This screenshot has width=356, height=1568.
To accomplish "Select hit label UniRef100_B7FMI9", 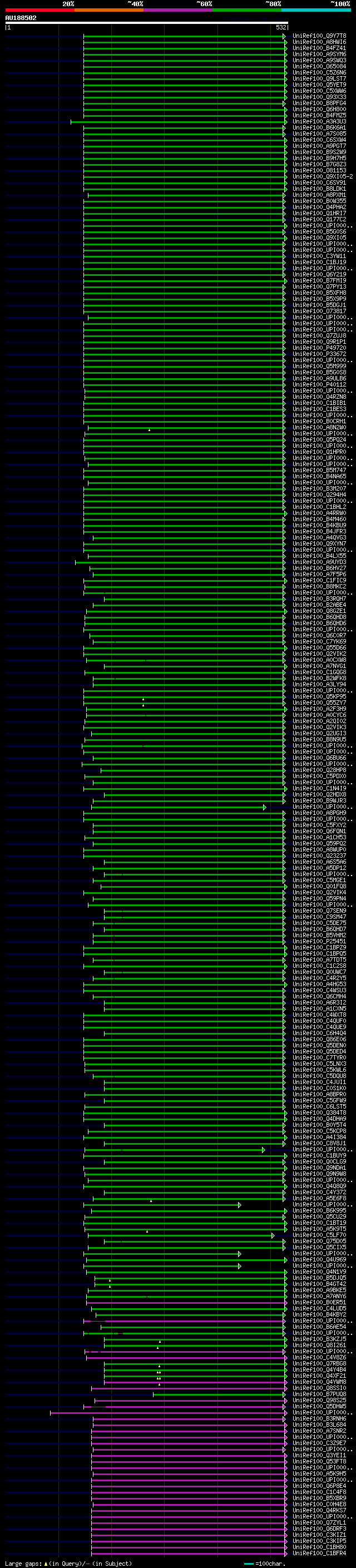I will pos(319,280).
